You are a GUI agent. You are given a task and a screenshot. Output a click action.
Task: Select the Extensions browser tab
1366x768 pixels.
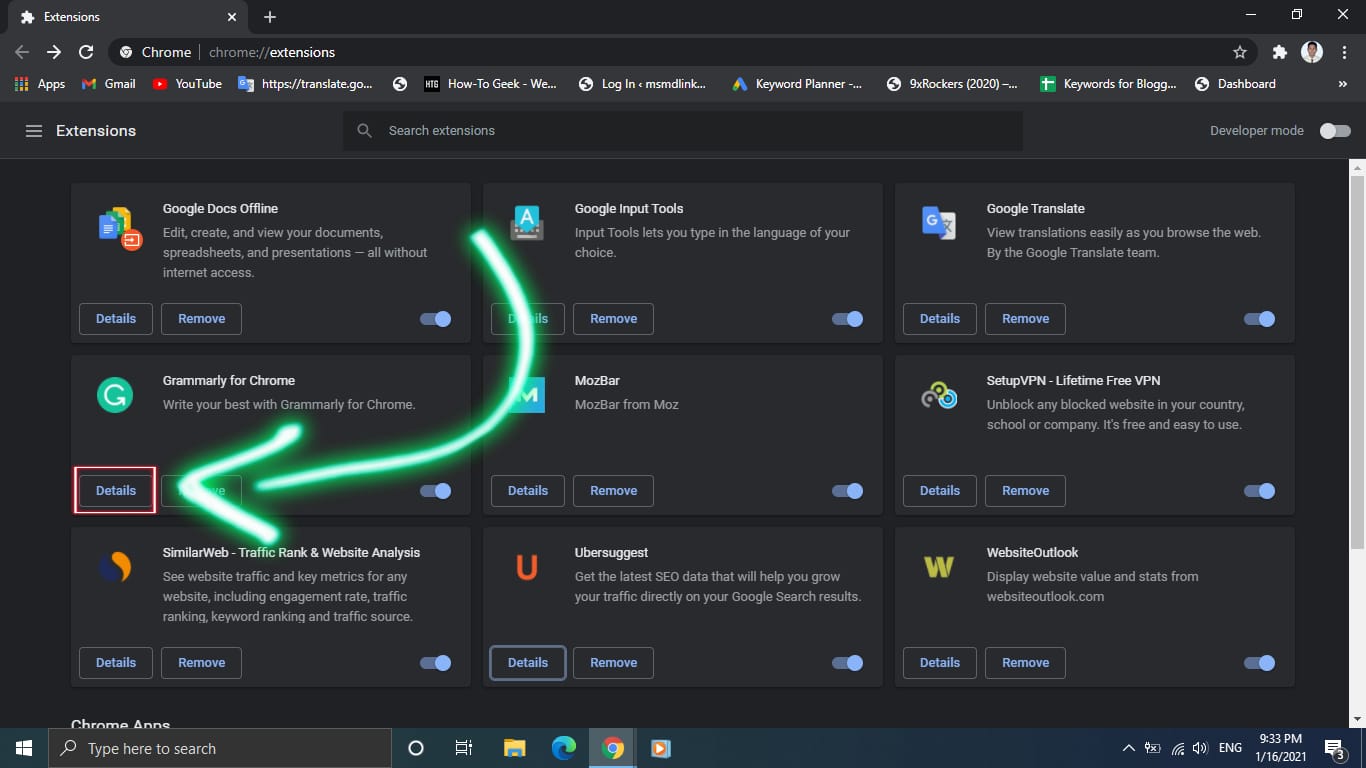tap(130, 17)
